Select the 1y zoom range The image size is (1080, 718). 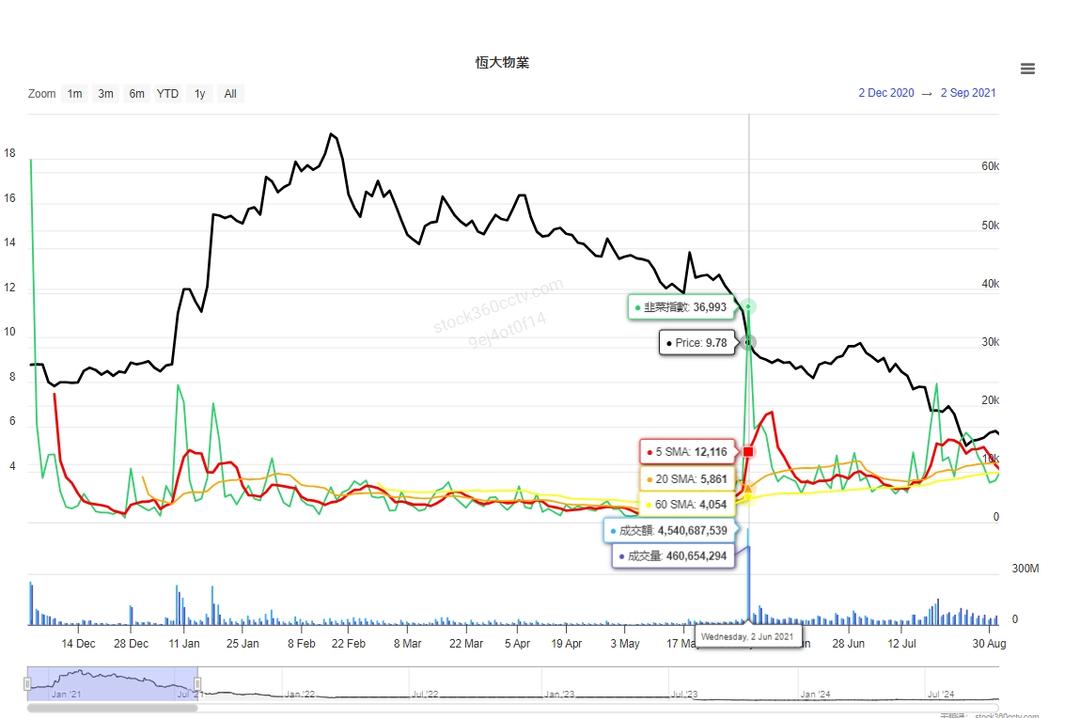200,94
